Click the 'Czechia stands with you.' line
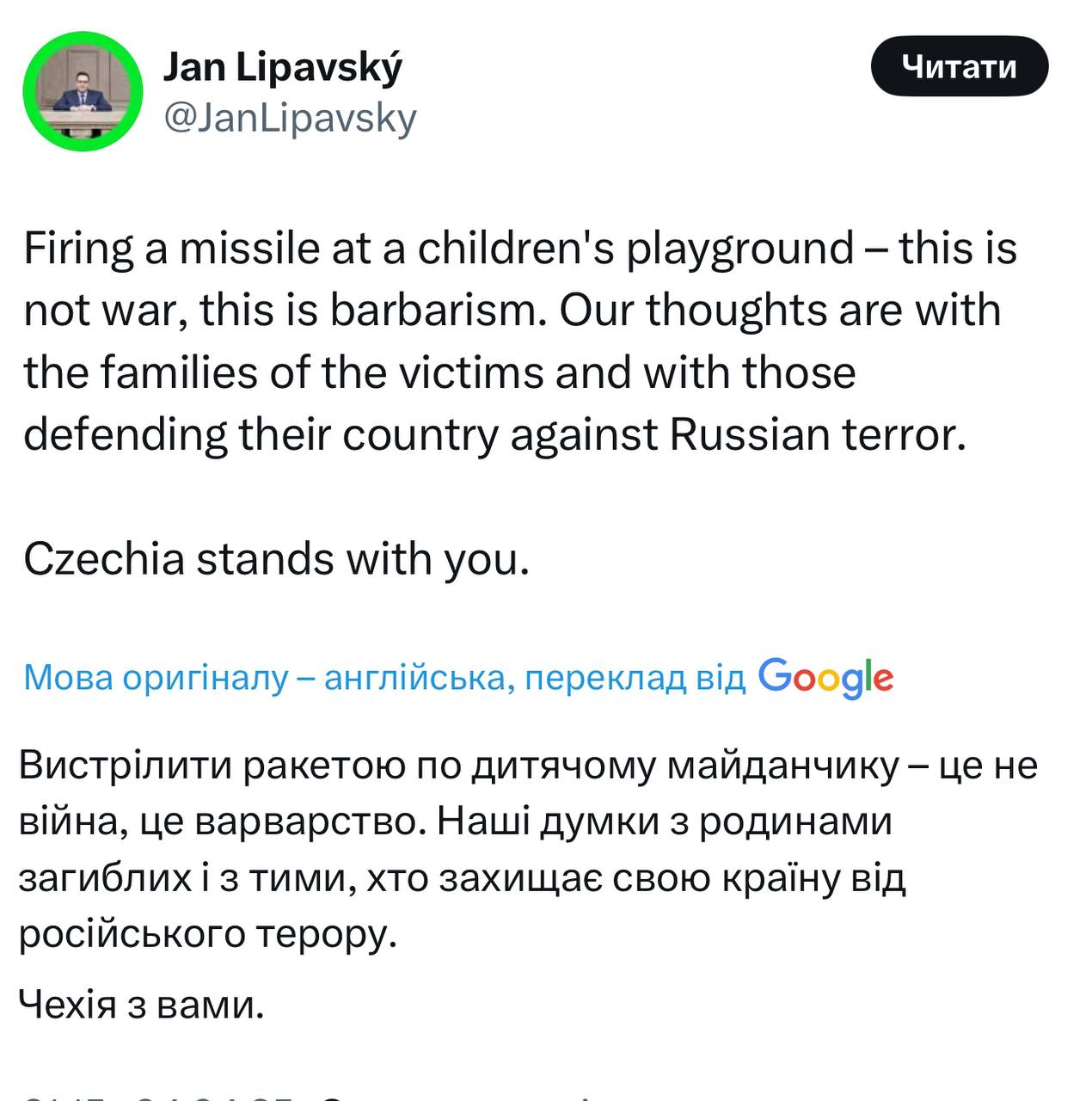 click(276, 559)
